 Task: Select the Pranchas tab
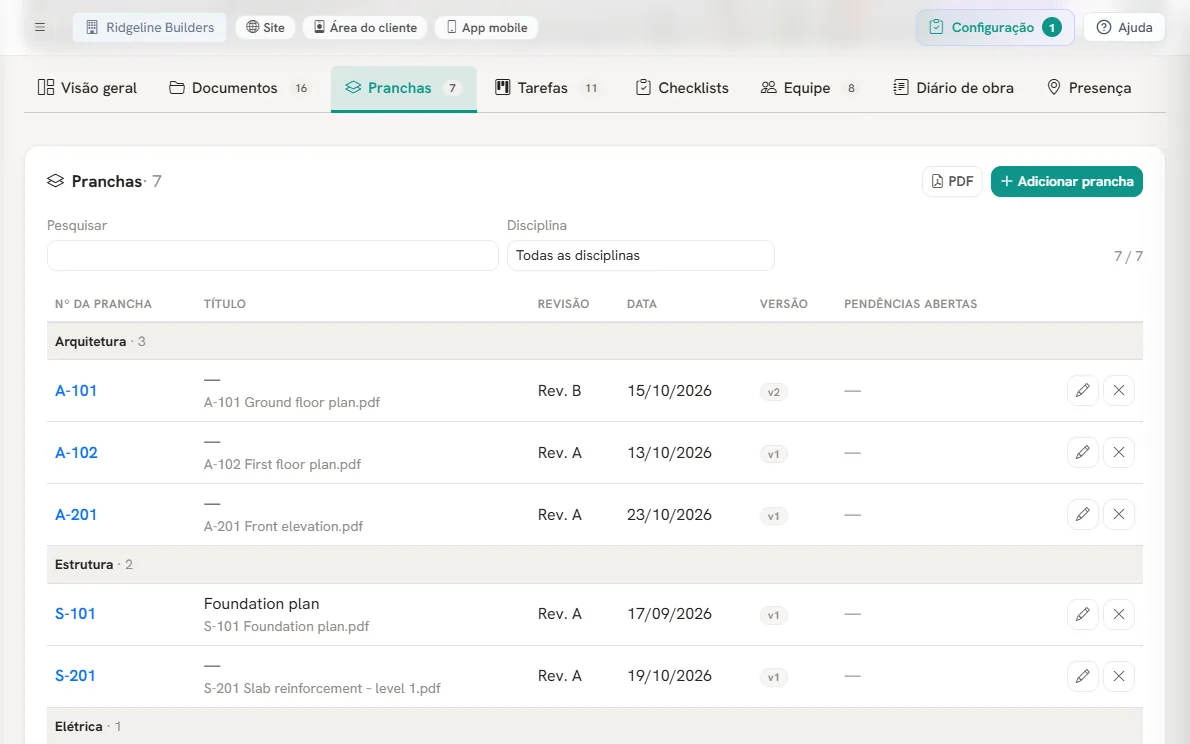404,88
